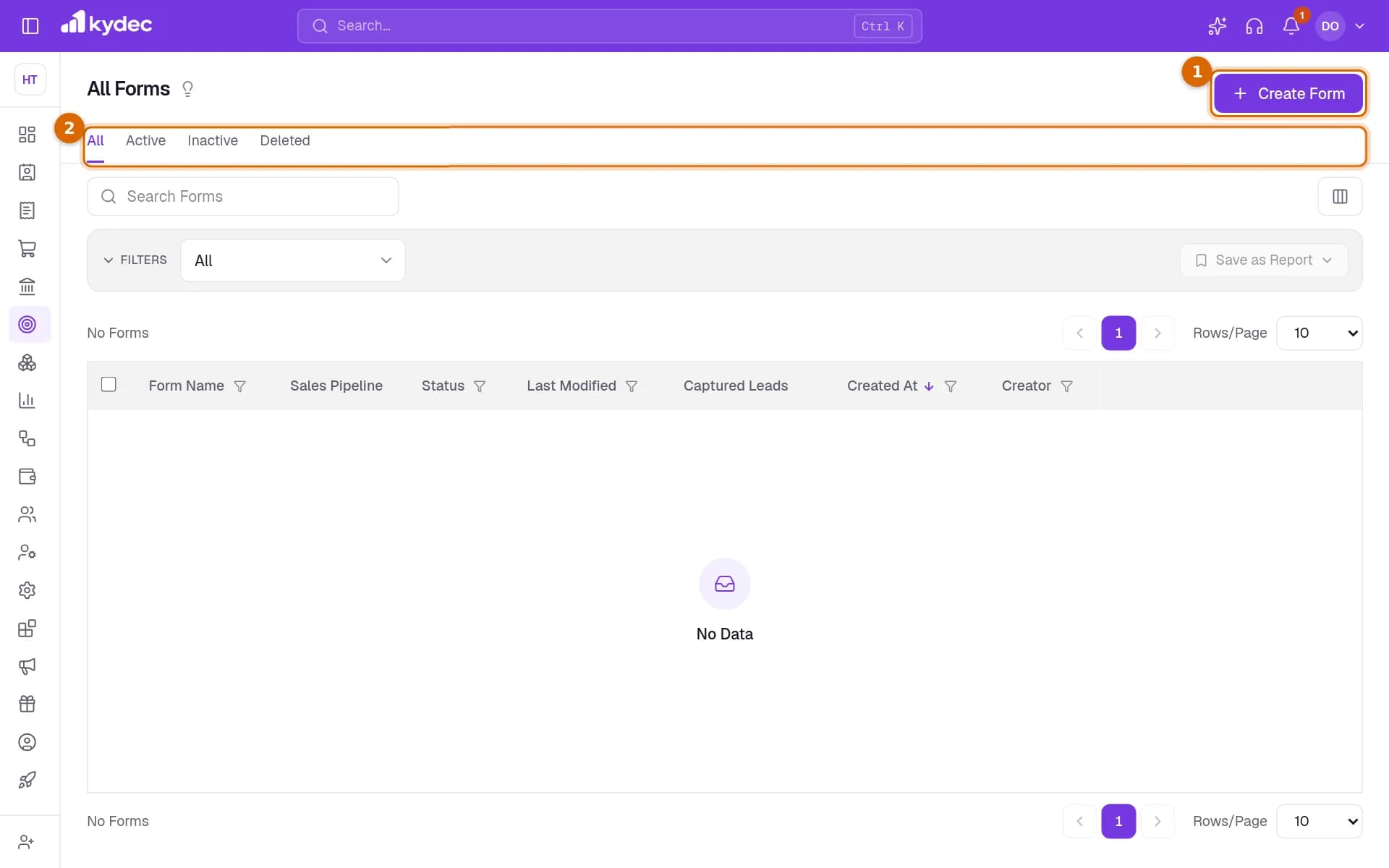1389x868 pixels.
Task: Open the workflow nodes icon in sidebar
Action: [x=27, y=438]
